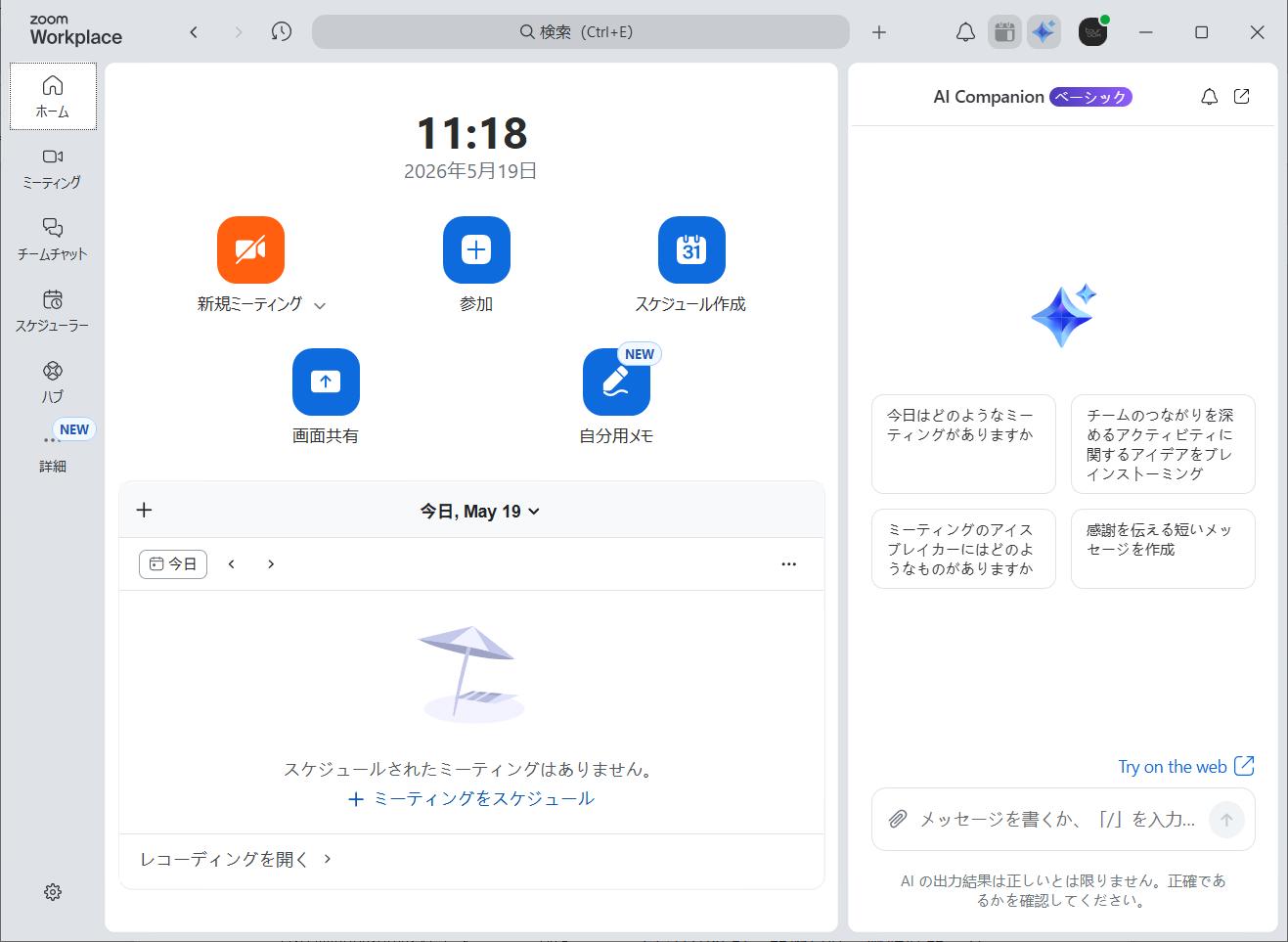Open 自分用メモ notes icon
1288x942 pixels.
tap(616, 381)
